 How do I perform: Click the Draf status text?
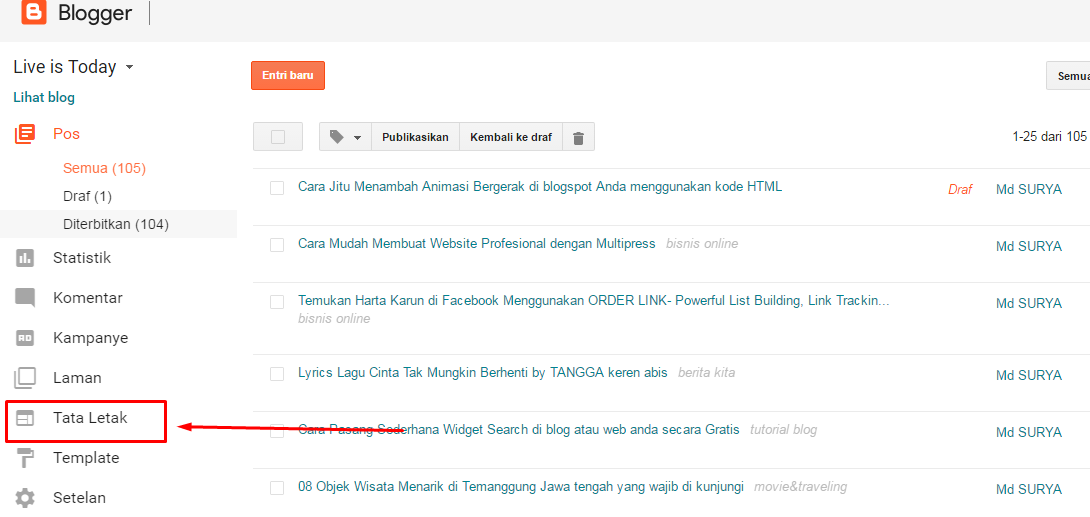960,189
